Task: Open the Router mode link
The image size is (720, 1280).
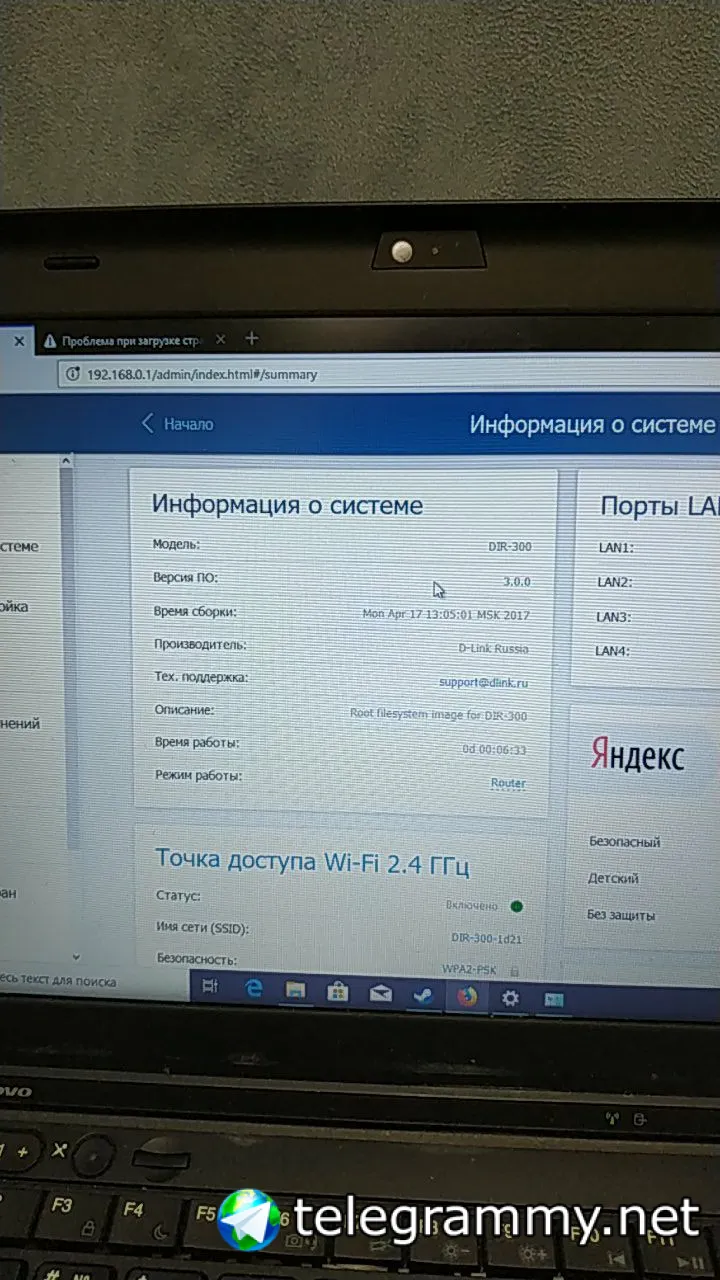Action: 508,783
